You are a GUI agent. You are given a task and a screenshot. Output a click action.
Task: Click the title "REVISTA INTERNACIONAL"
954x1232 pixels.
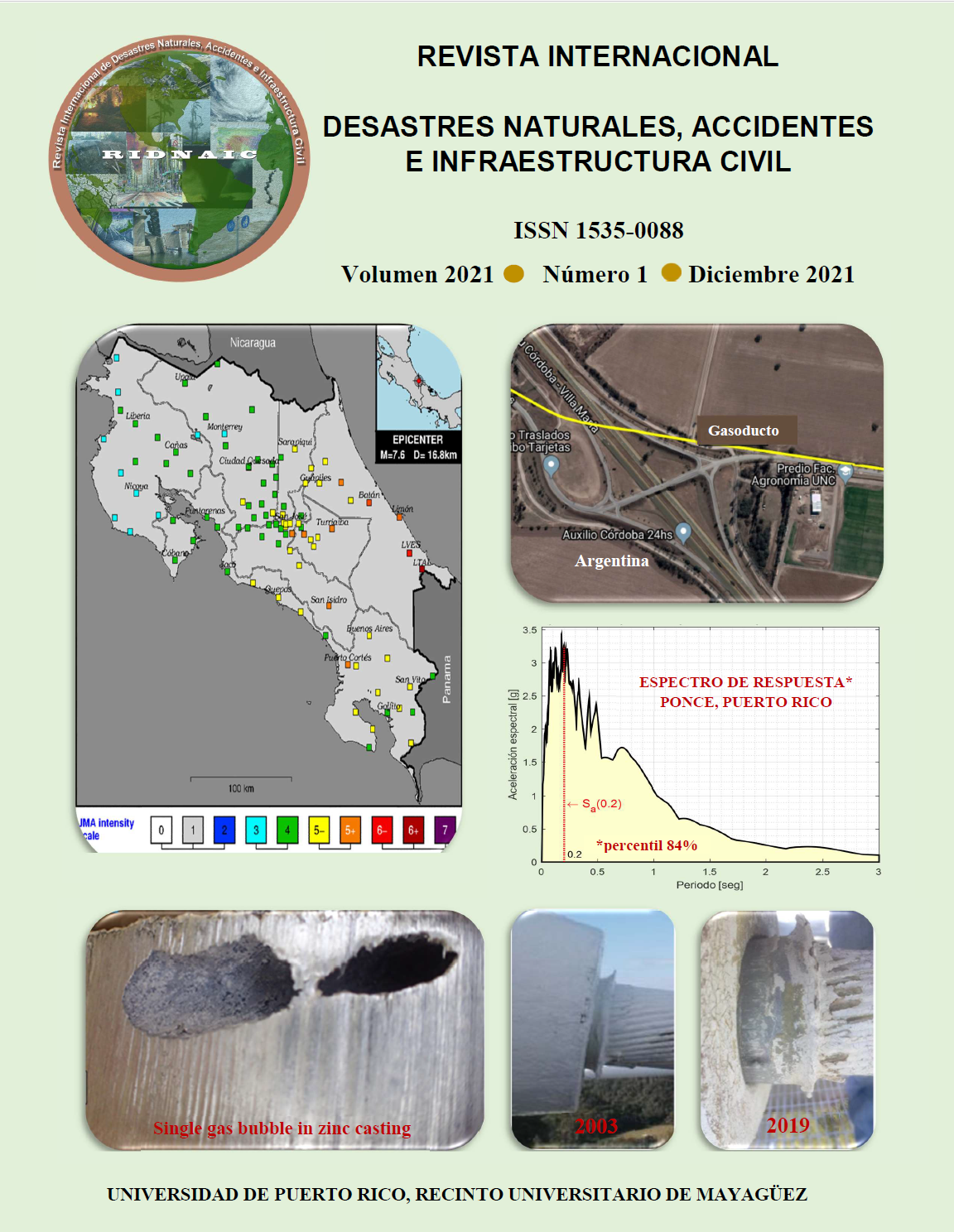598,56
